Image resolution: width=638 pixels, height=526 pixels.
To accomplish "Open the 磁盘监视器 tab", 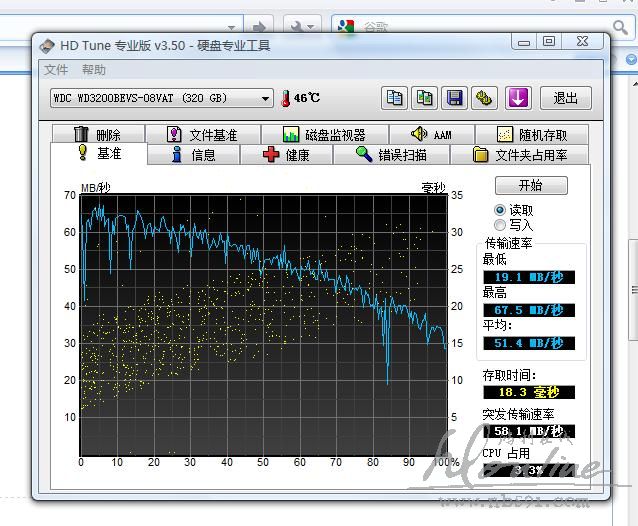I will pyautogui.click(x=324, y=135).
